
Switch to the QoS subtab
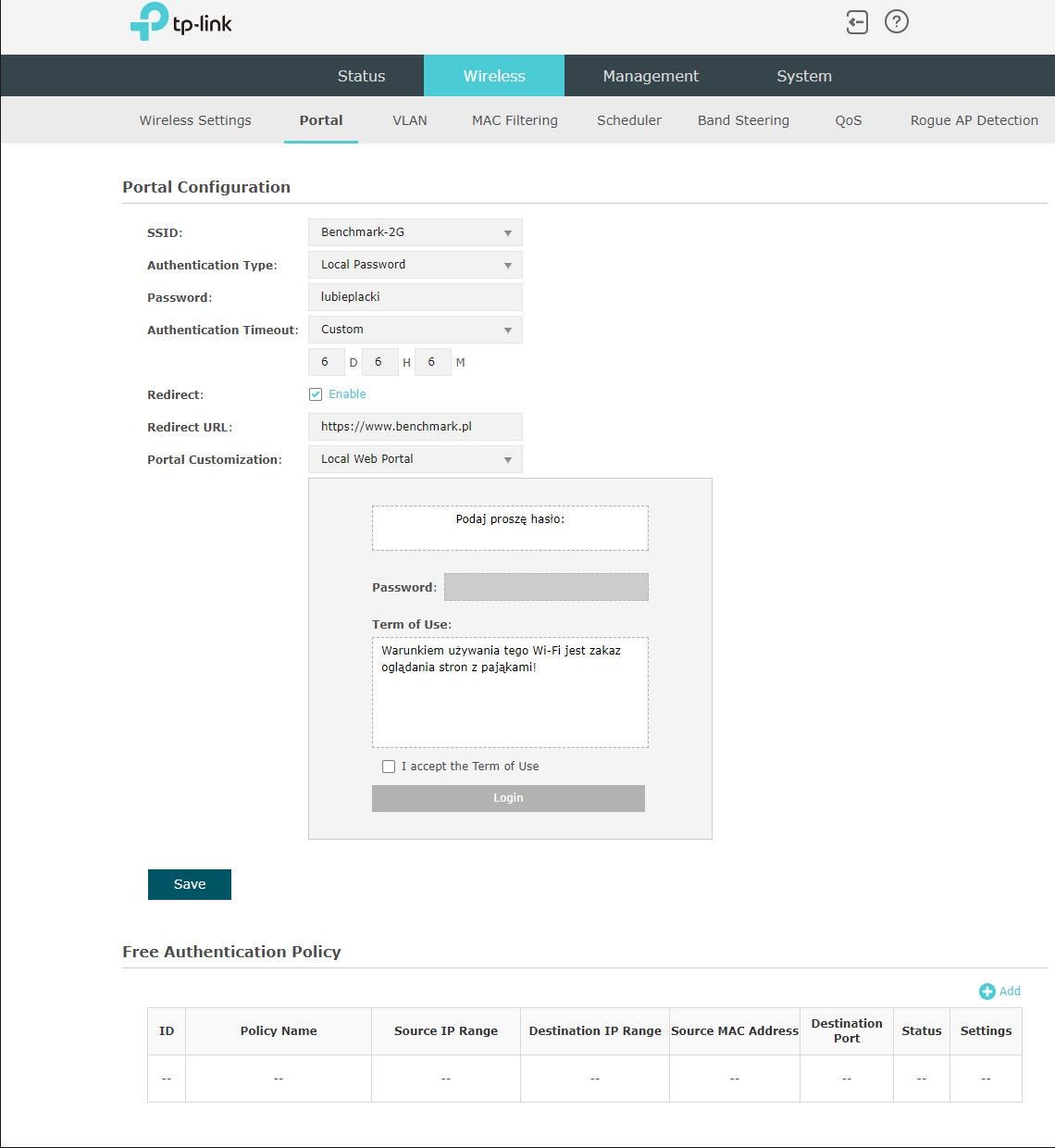click(x=849, y=120)
